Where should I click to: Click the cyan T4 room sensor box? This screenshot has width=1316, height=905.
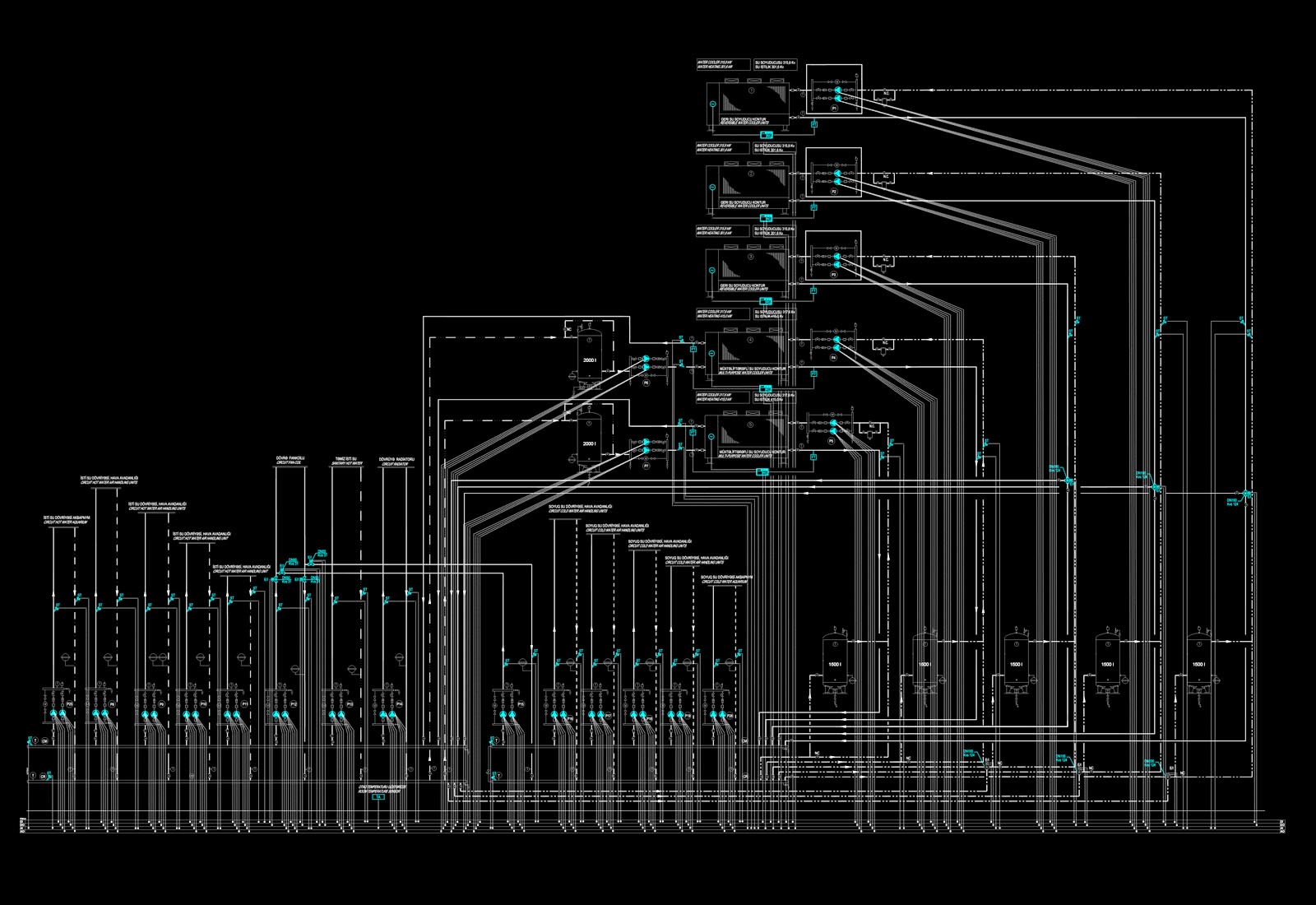[x=378, y=796]
